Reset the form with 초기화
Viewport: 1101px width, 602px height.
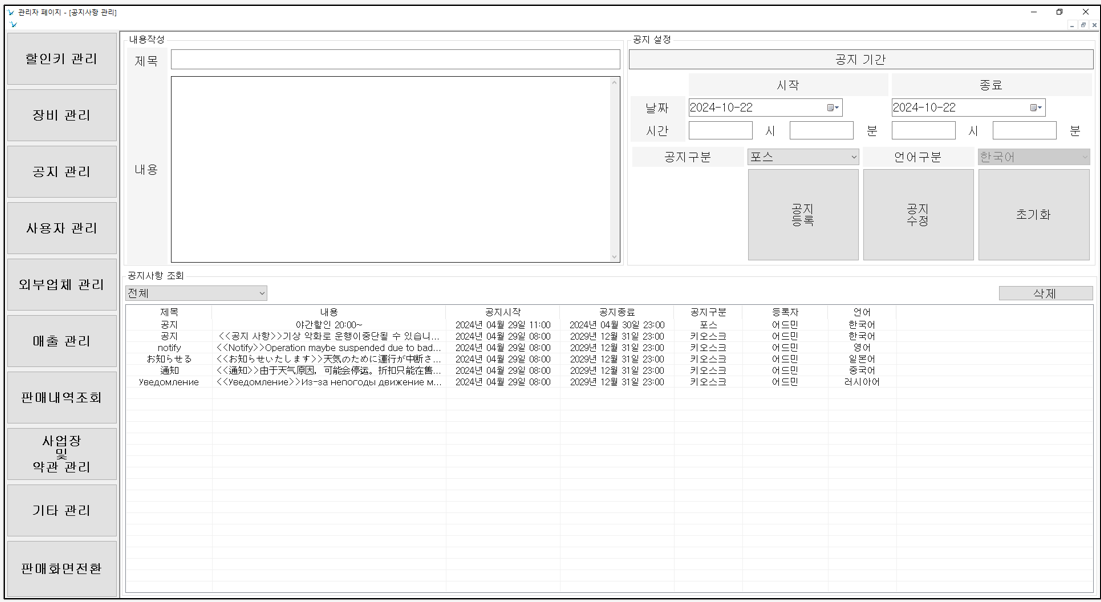point(1032,214)
